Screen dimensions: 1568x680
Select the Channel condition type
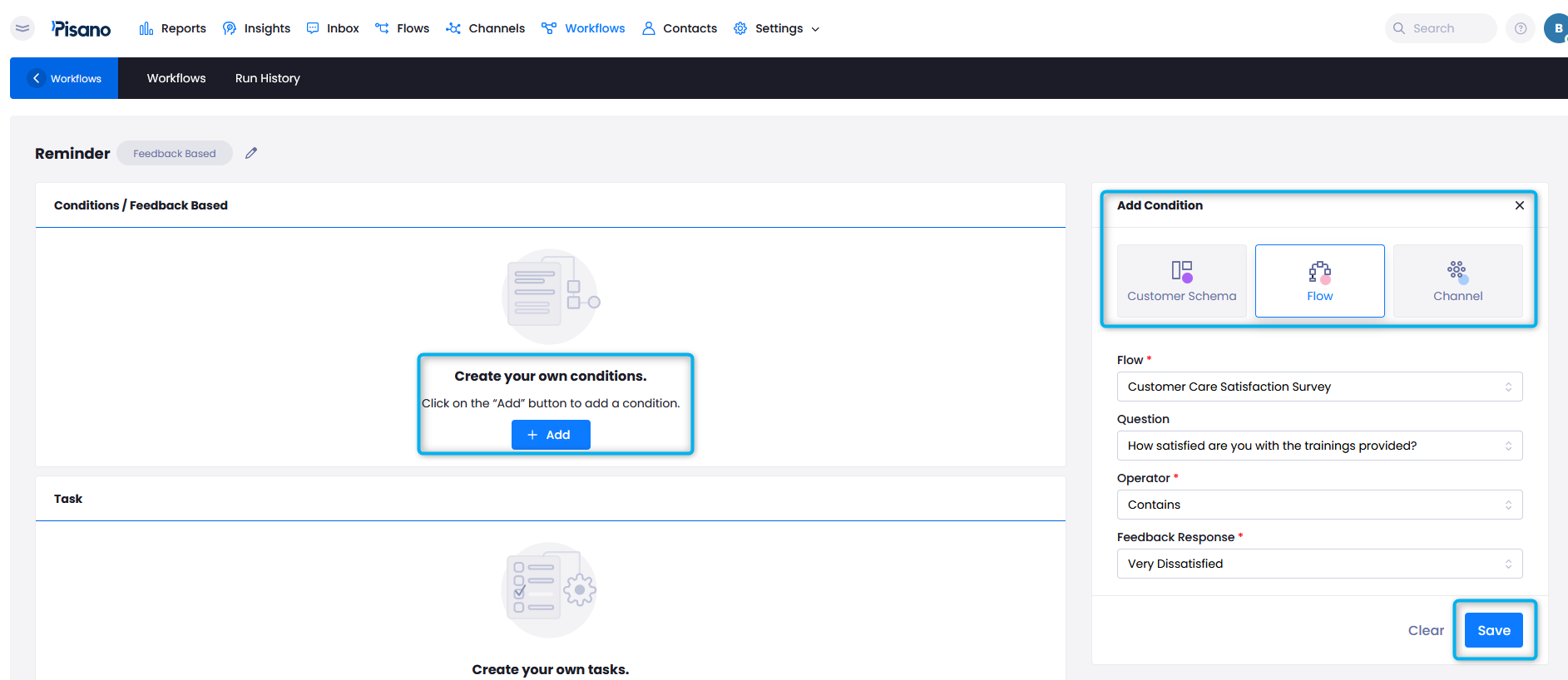(1457, 281)
